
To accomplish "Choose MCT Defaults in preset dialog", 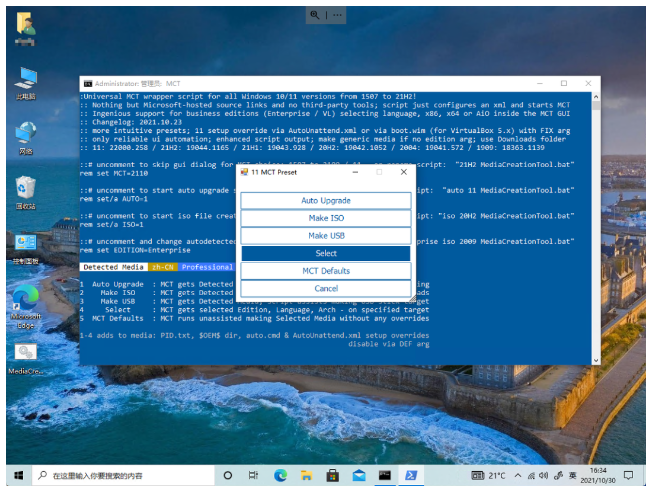I will [325, 271].
